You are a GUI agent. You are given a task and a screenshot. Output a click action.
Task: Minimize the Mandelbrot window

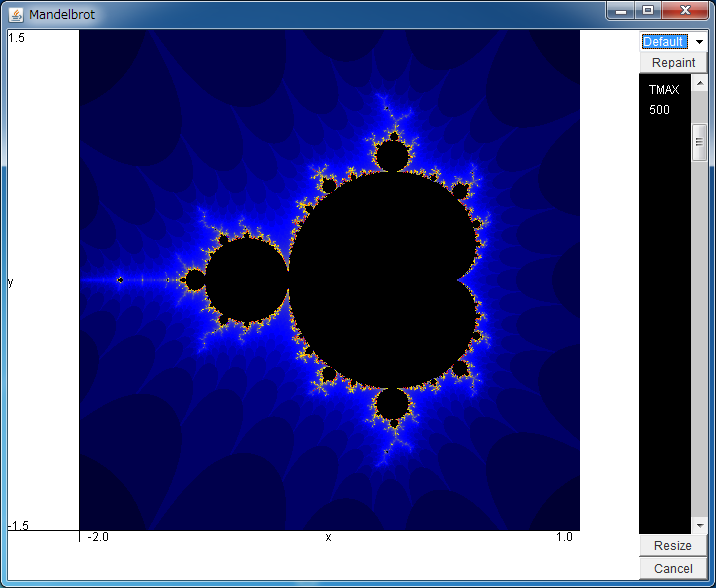click(620, 11)
